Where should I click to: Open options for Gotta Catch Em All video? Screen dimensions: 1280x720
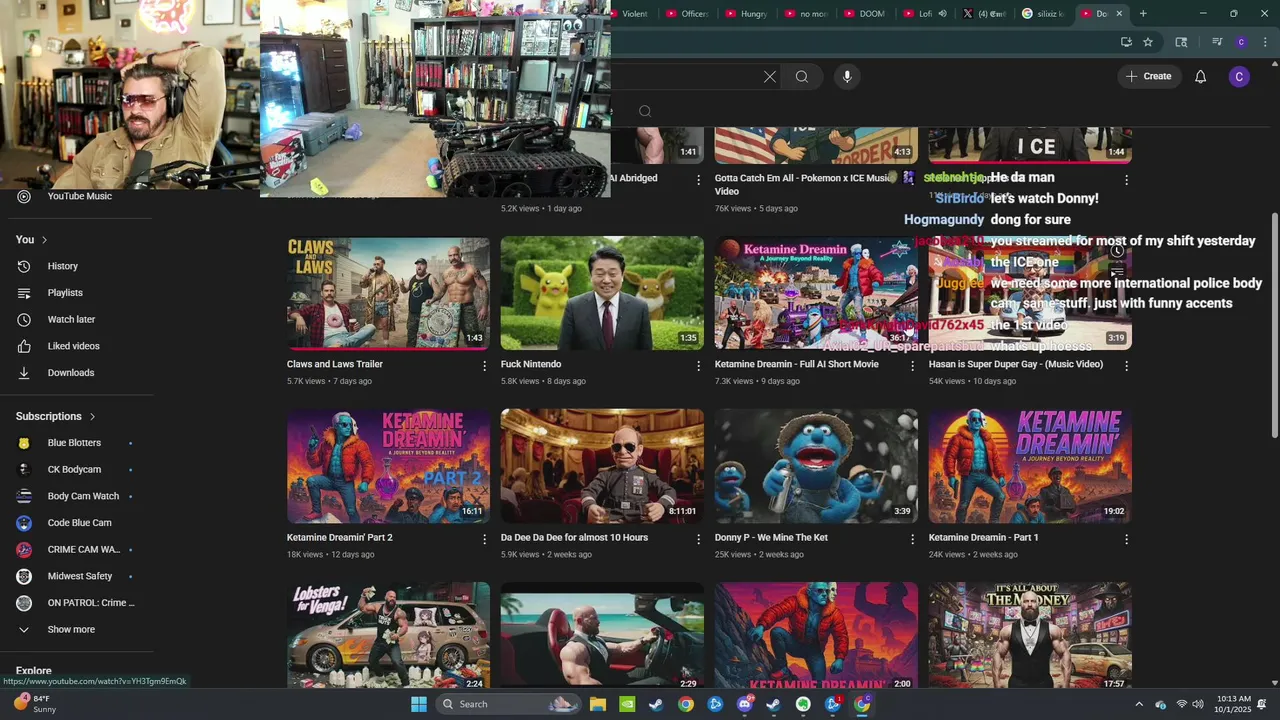tap(912, 180)
